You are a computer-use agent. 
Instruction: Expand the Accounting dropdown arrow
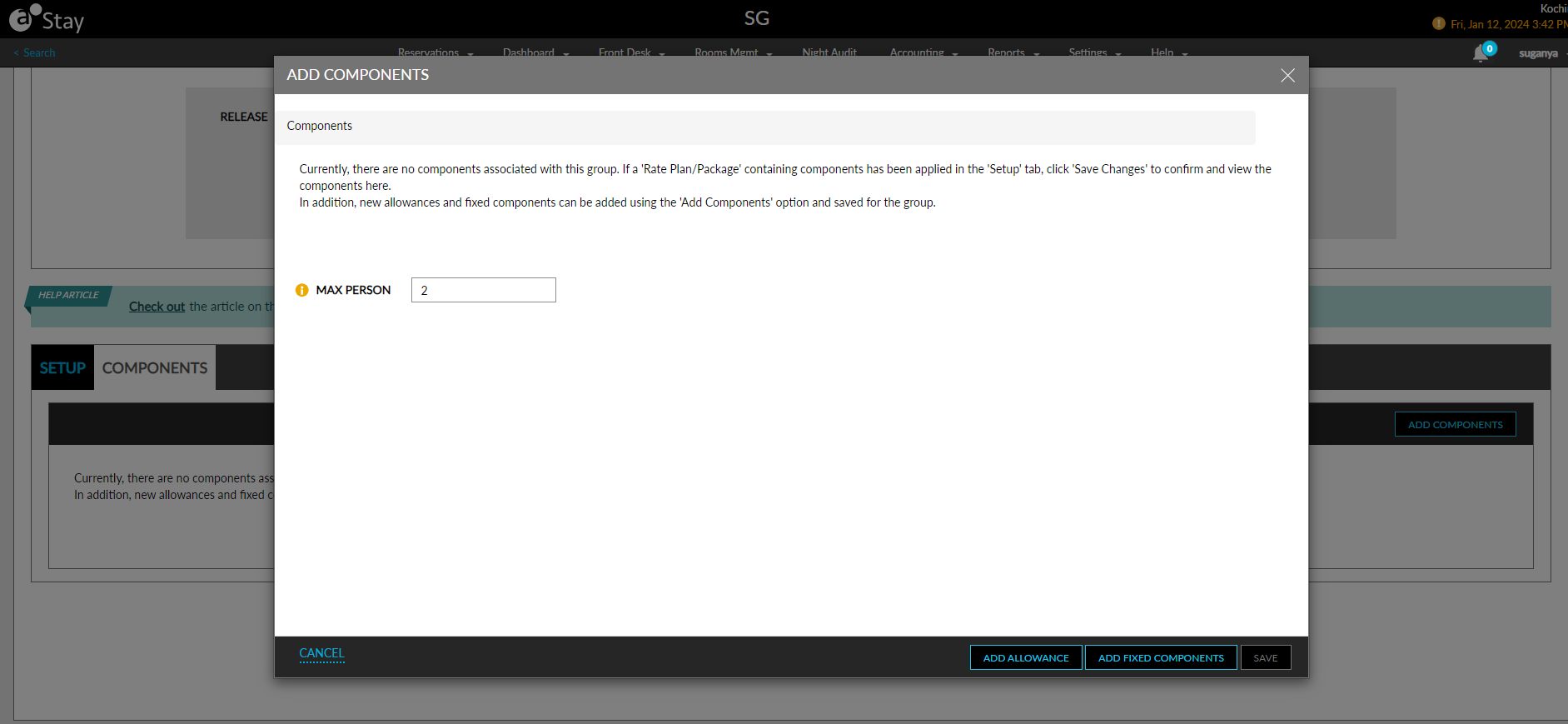[x=955, y=54]
